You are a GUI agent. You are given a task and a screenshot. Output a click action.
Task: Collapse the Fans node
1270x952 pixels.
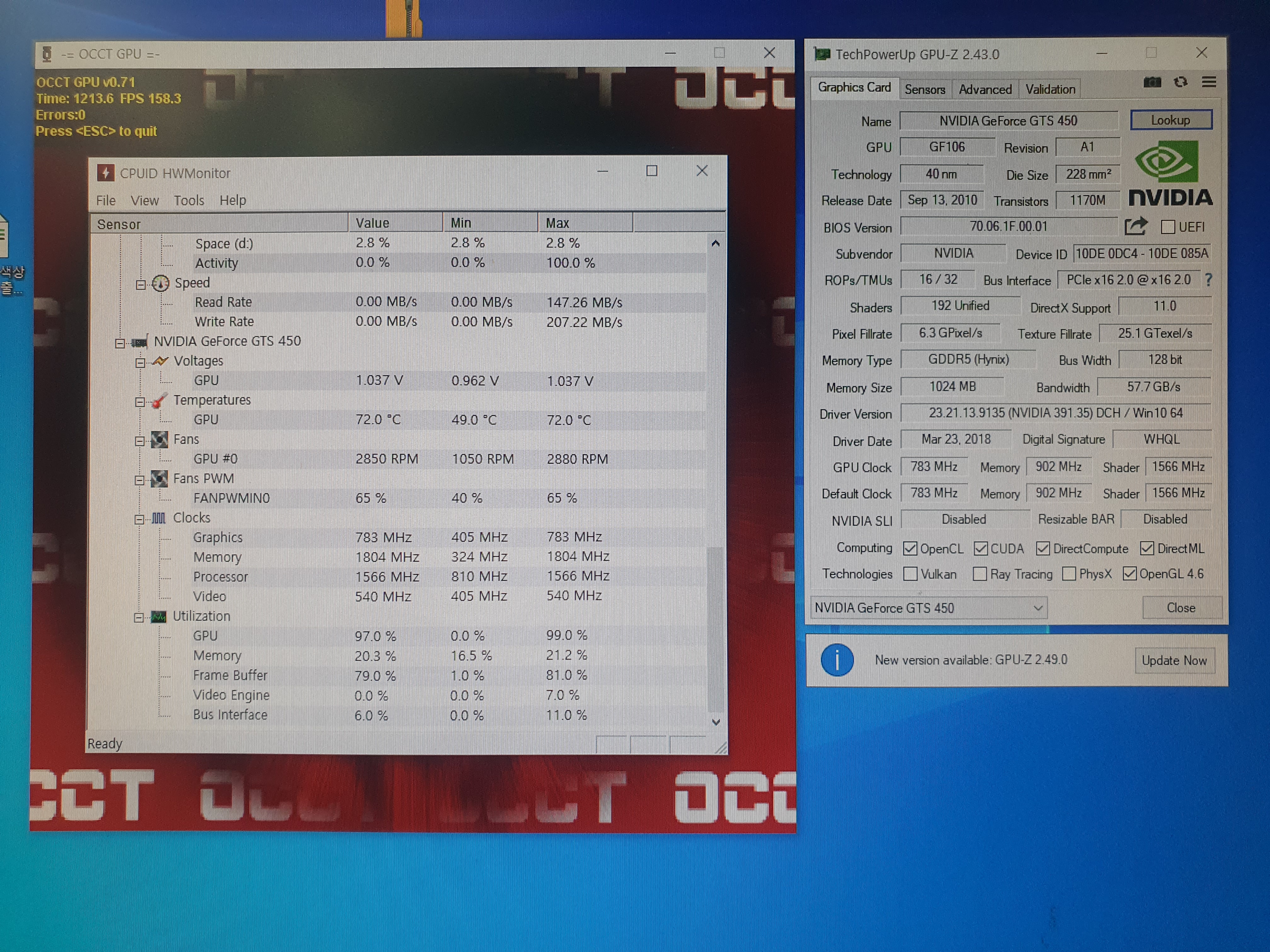point(140,441)
